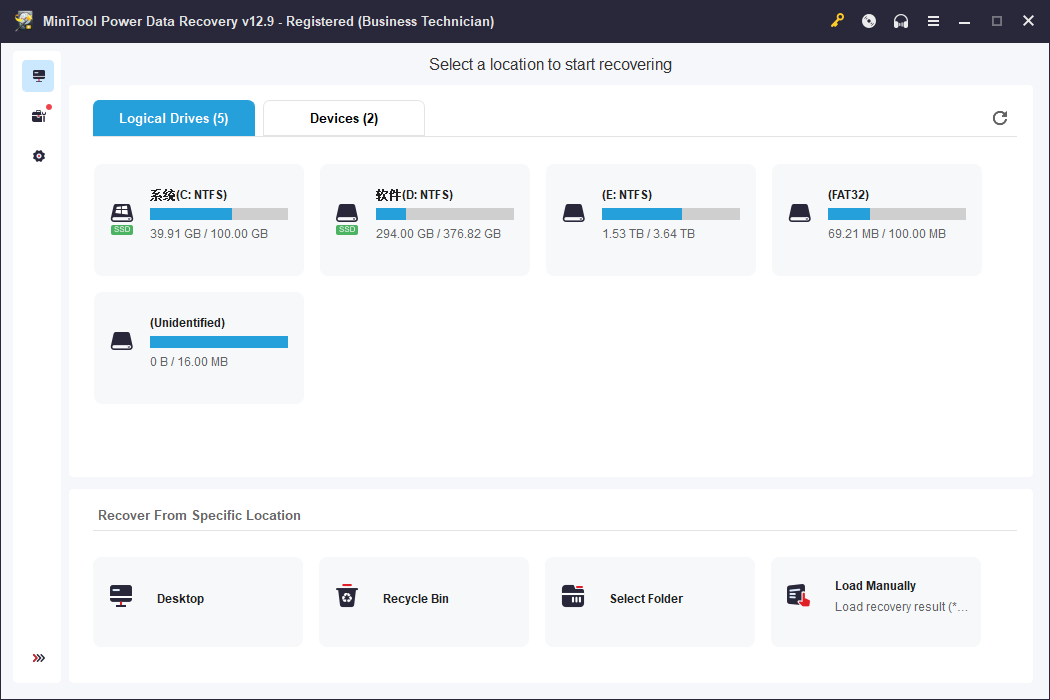Image resolution: width=1050 pixels, height=700 pixels.
Task: Select the (Unidentified) partition label
Action: [188, 323]
